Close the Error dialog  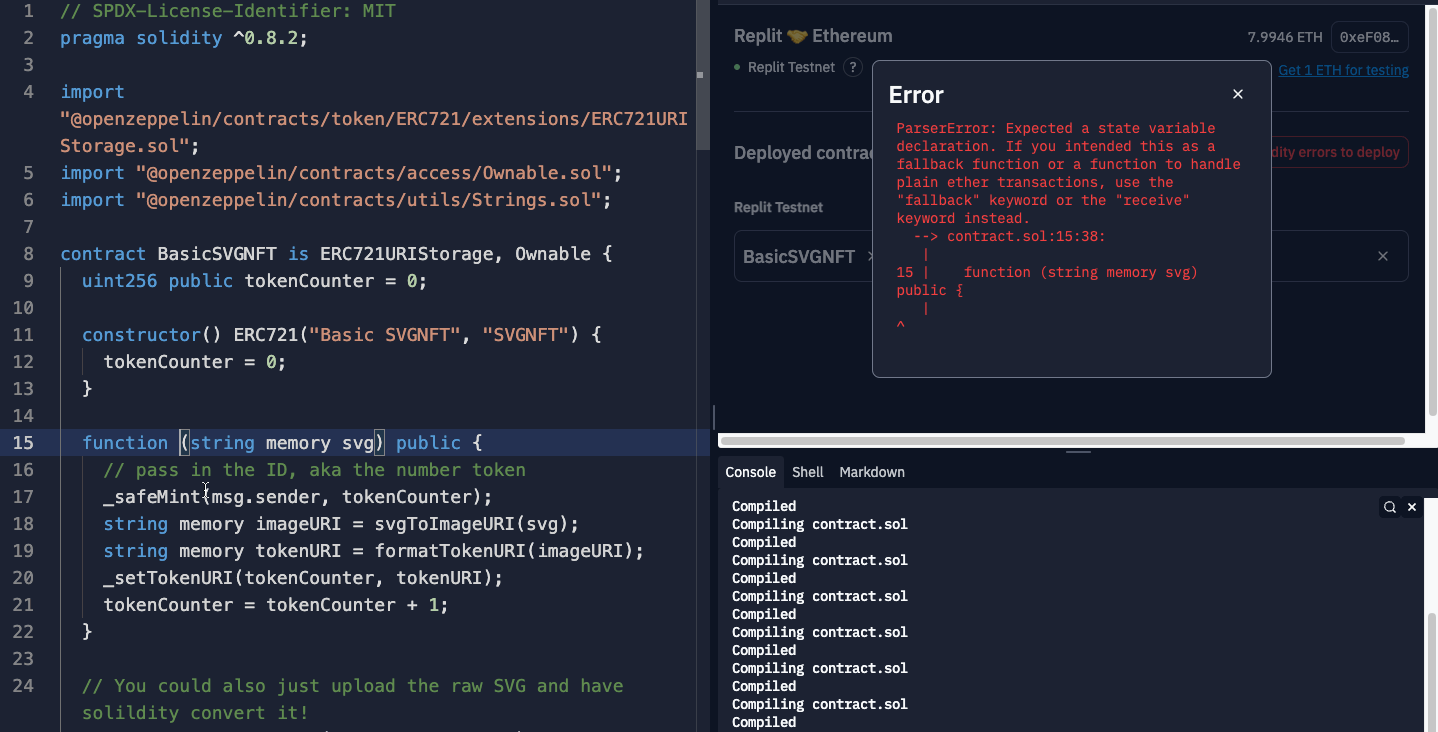pyautogui.click(x=1238, y=94)
